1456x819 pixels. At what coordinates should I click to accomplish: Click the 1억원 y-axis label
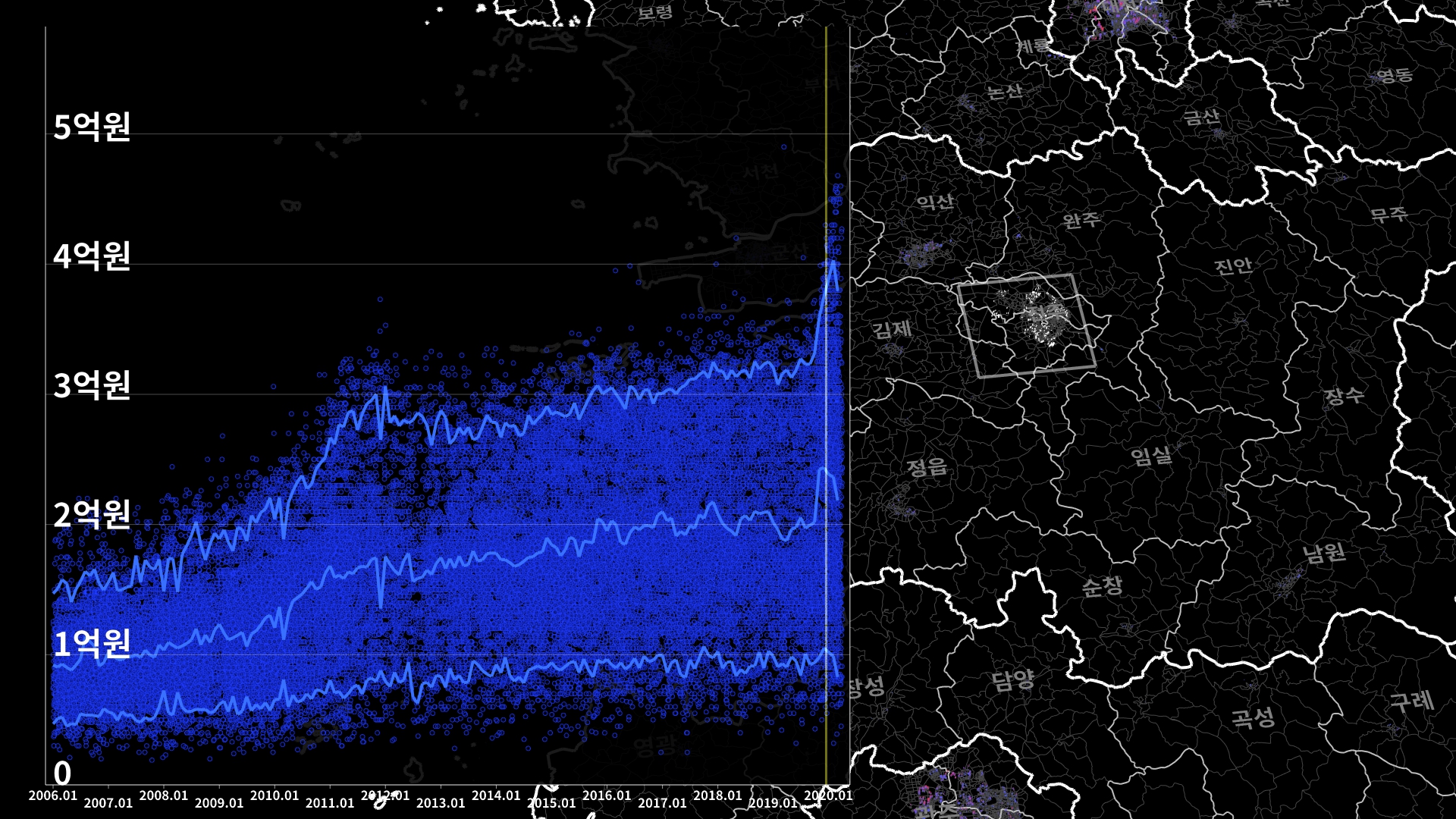tap(92, 644)
